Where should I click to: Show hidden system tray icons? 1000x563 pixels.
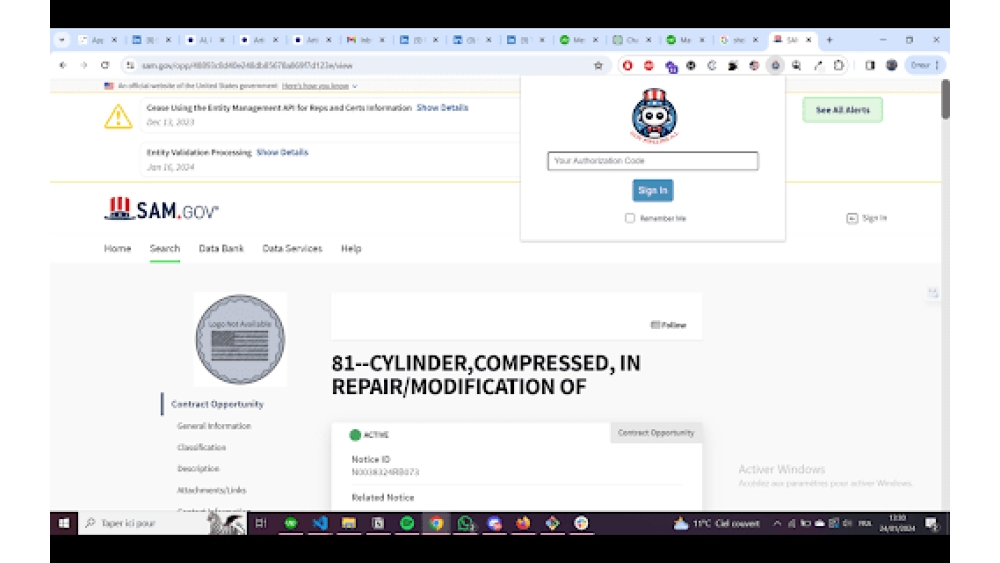click(x=777, y=523)
